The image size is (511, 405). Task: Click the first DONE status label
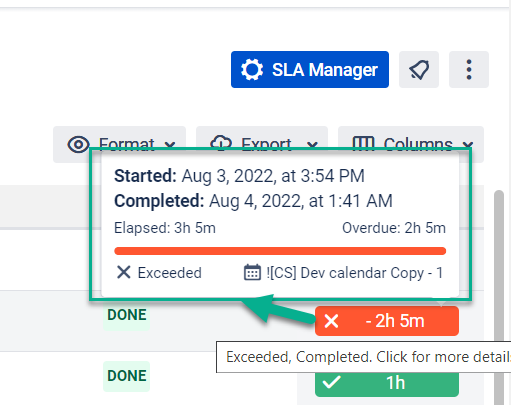tap(127, 315)
